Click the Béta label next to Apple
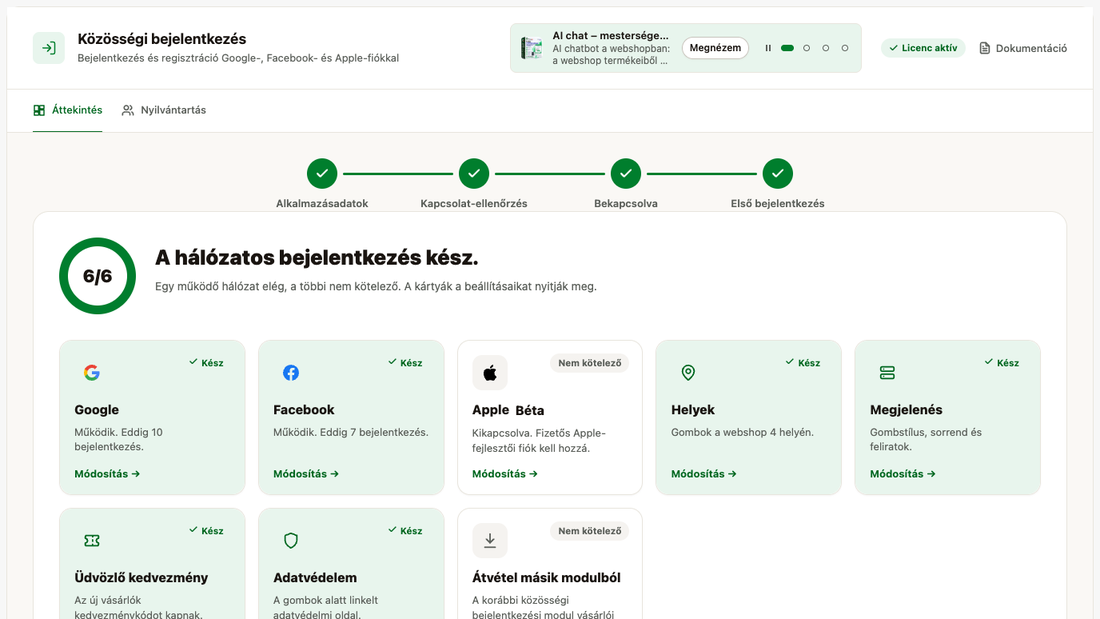The image size is (1100, 619). [x=530, y=411]
